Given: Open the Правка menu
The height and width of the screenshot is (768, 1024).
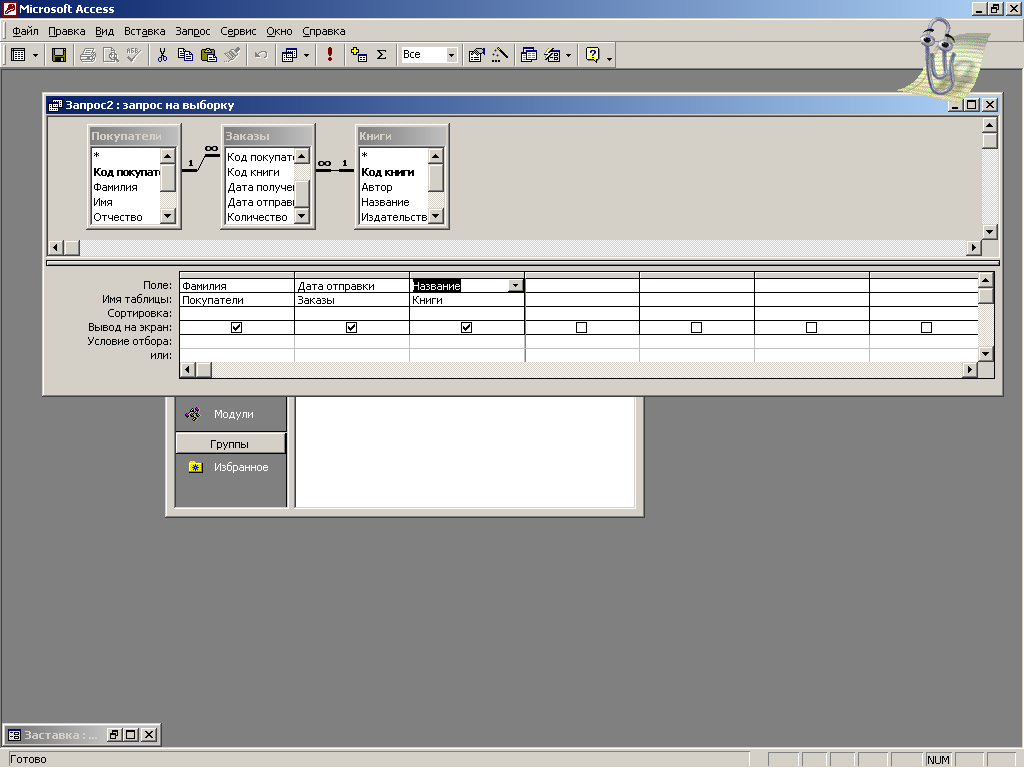Looking at the screenshot, I should click(x=67, y=31).
